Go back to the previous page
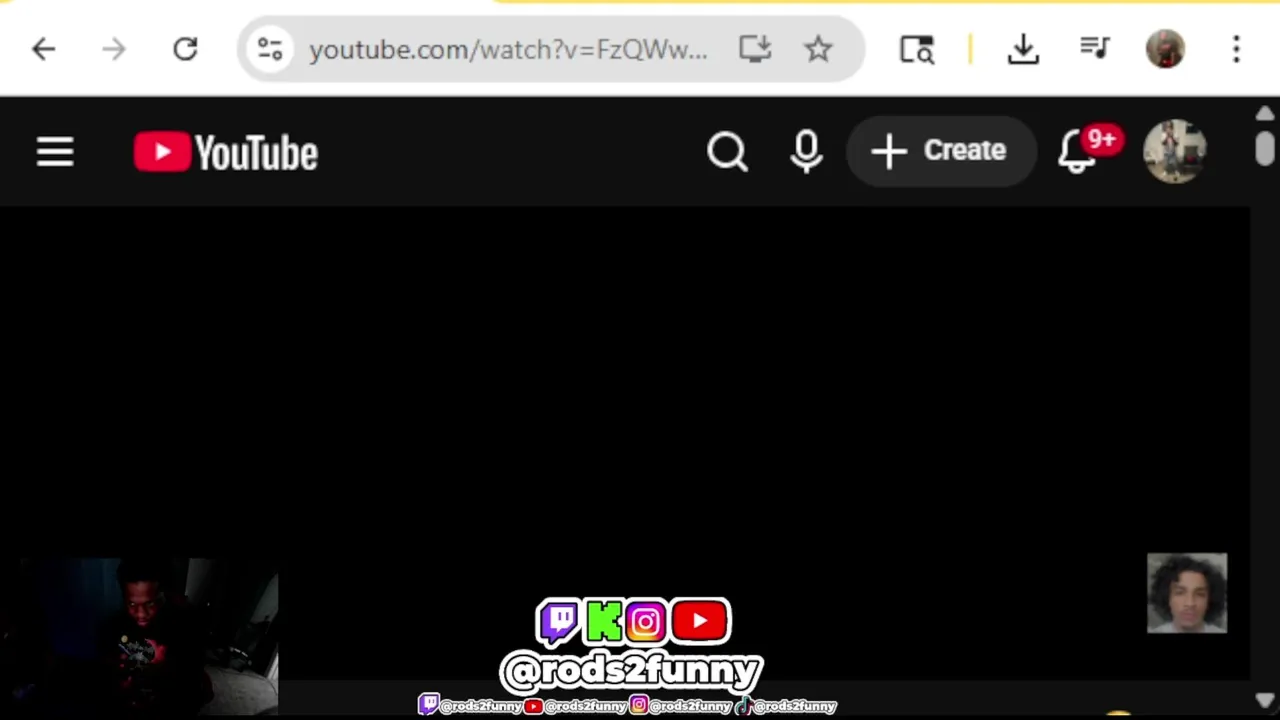The width and height of the screenshot is (1280, 720). [43, 49]
